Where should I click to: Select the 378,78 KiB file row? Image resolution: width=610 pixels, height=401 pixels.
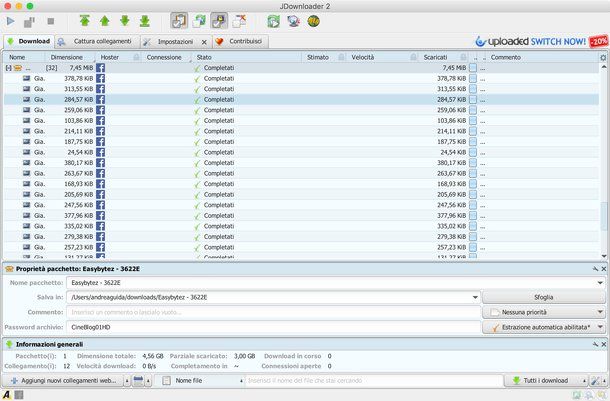coord(301,78)
